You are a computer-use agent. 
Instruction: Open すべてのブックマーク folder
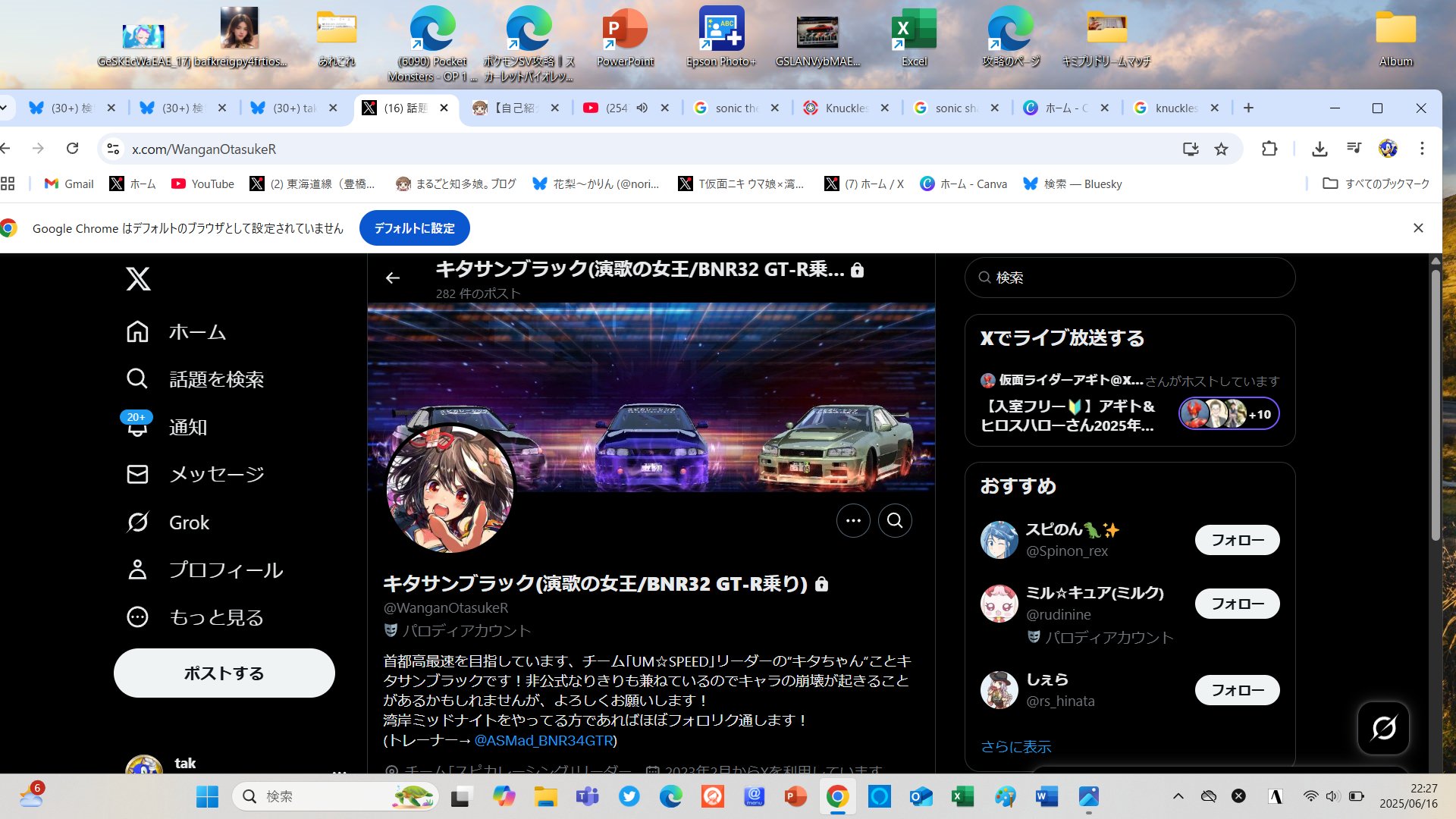pyautogui.click(x=1376, y=184)
